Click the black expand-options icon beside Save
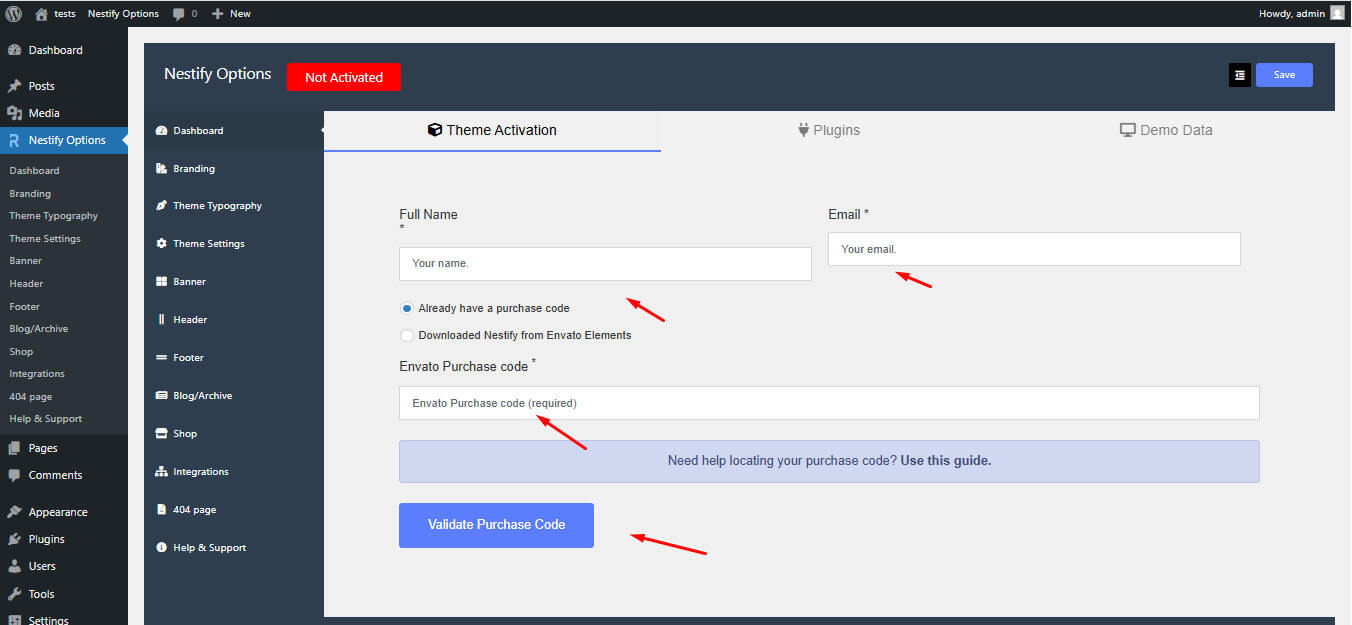 pyautogui.click(x=1240, y=75)
